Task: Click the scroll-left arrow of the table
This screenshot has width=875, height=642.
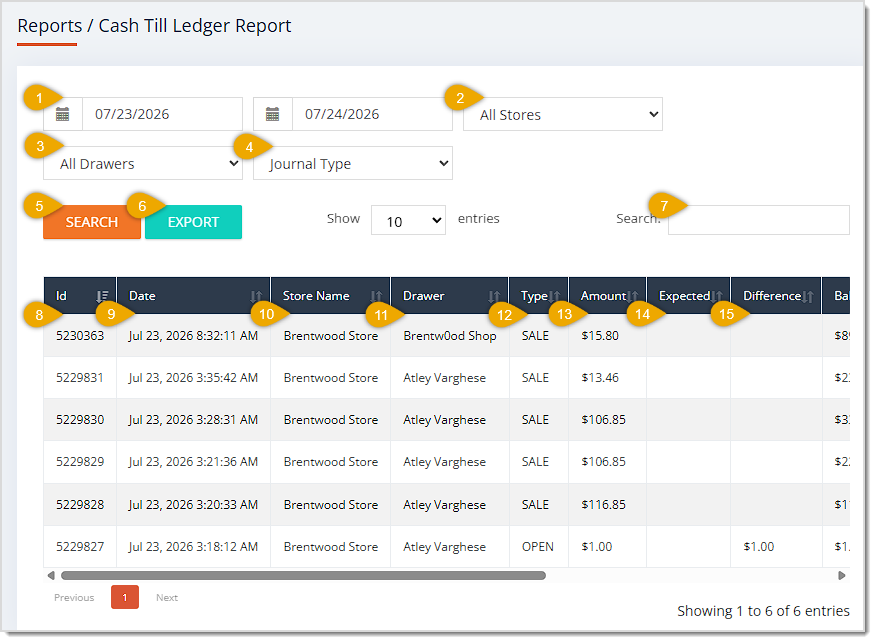Action: tap(51, 576)
